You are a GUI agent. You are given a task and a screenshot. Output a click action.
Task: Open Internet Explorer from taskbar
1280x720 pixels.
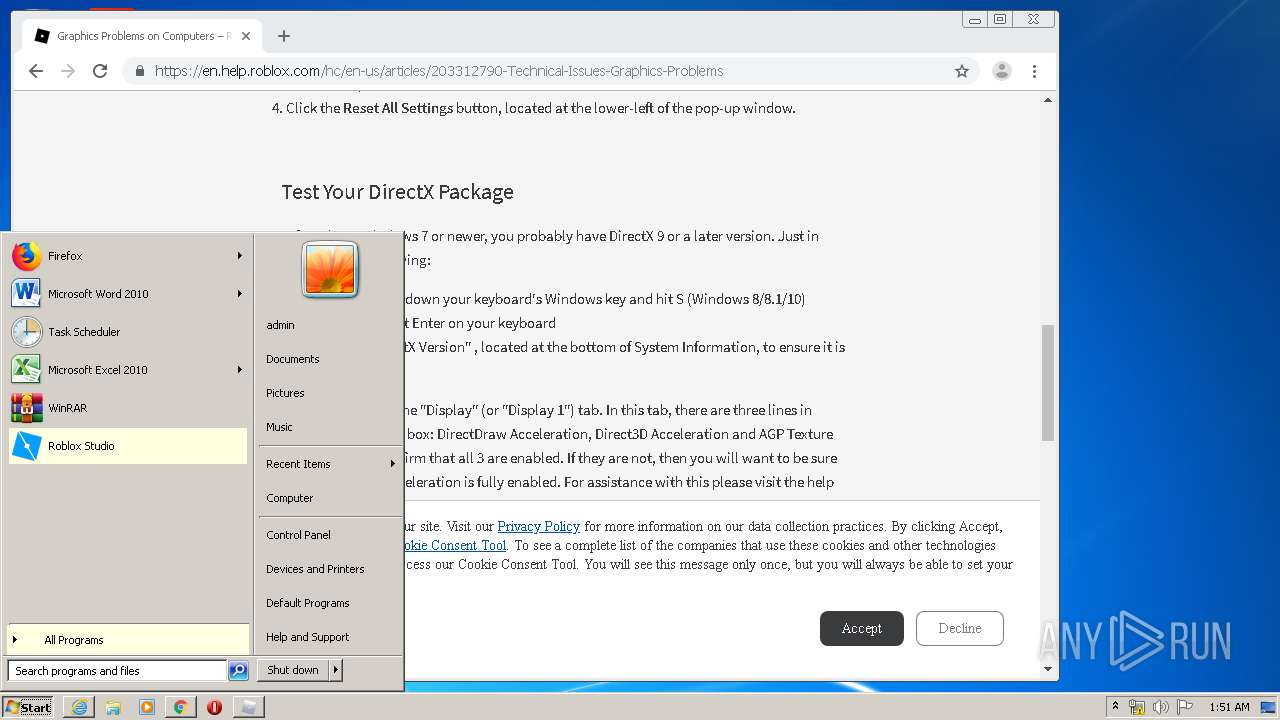(x=79, y=707)
